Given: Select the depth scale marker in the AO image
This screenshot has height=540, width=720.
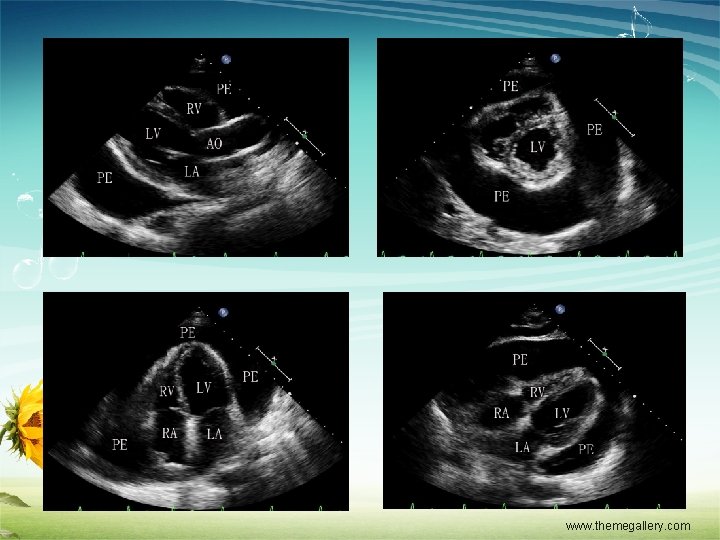Looking at the screenshot, I should coord(304,136).
